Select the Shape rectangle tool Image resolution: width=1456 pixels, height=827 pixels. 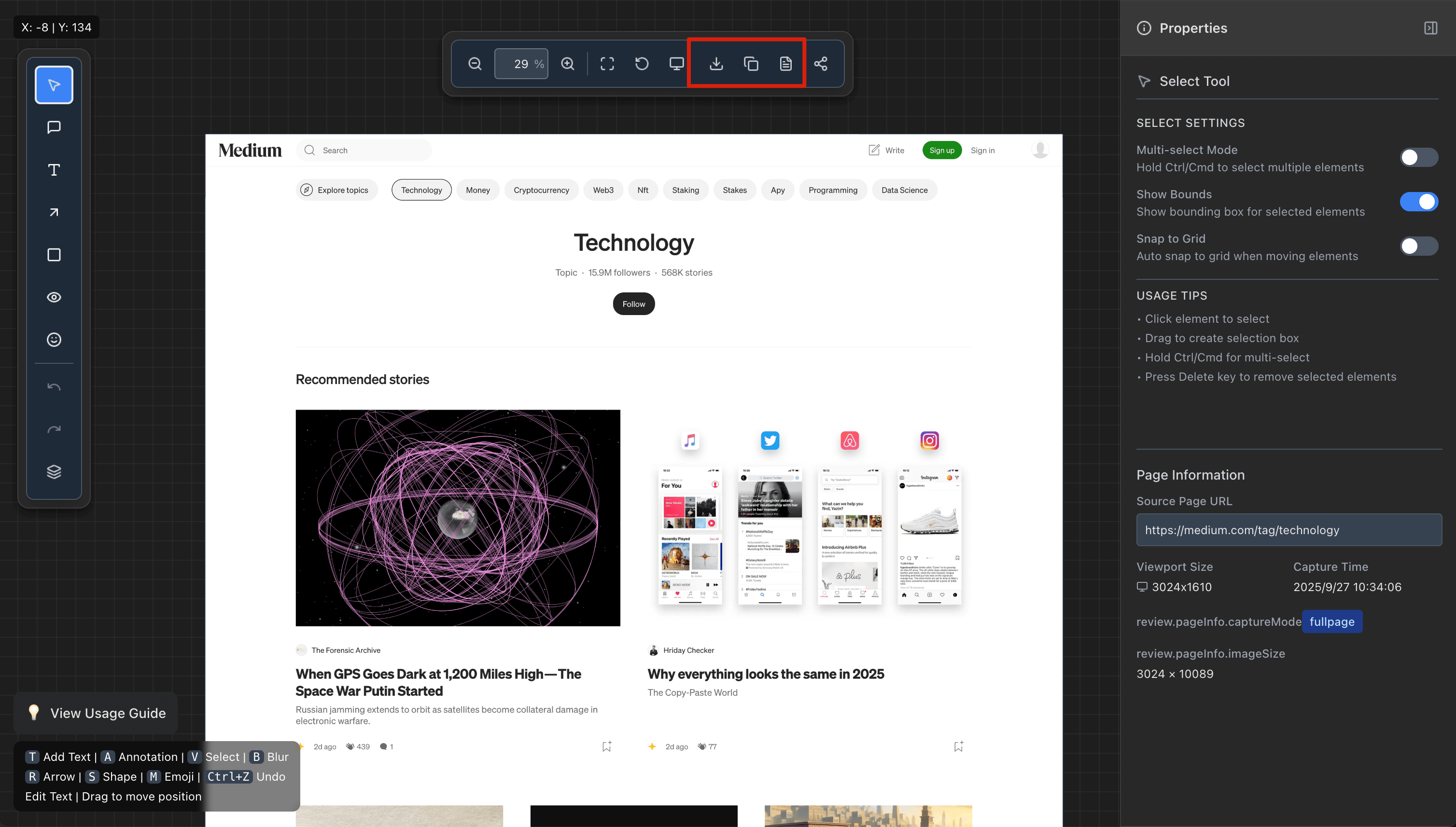point(54,255)
